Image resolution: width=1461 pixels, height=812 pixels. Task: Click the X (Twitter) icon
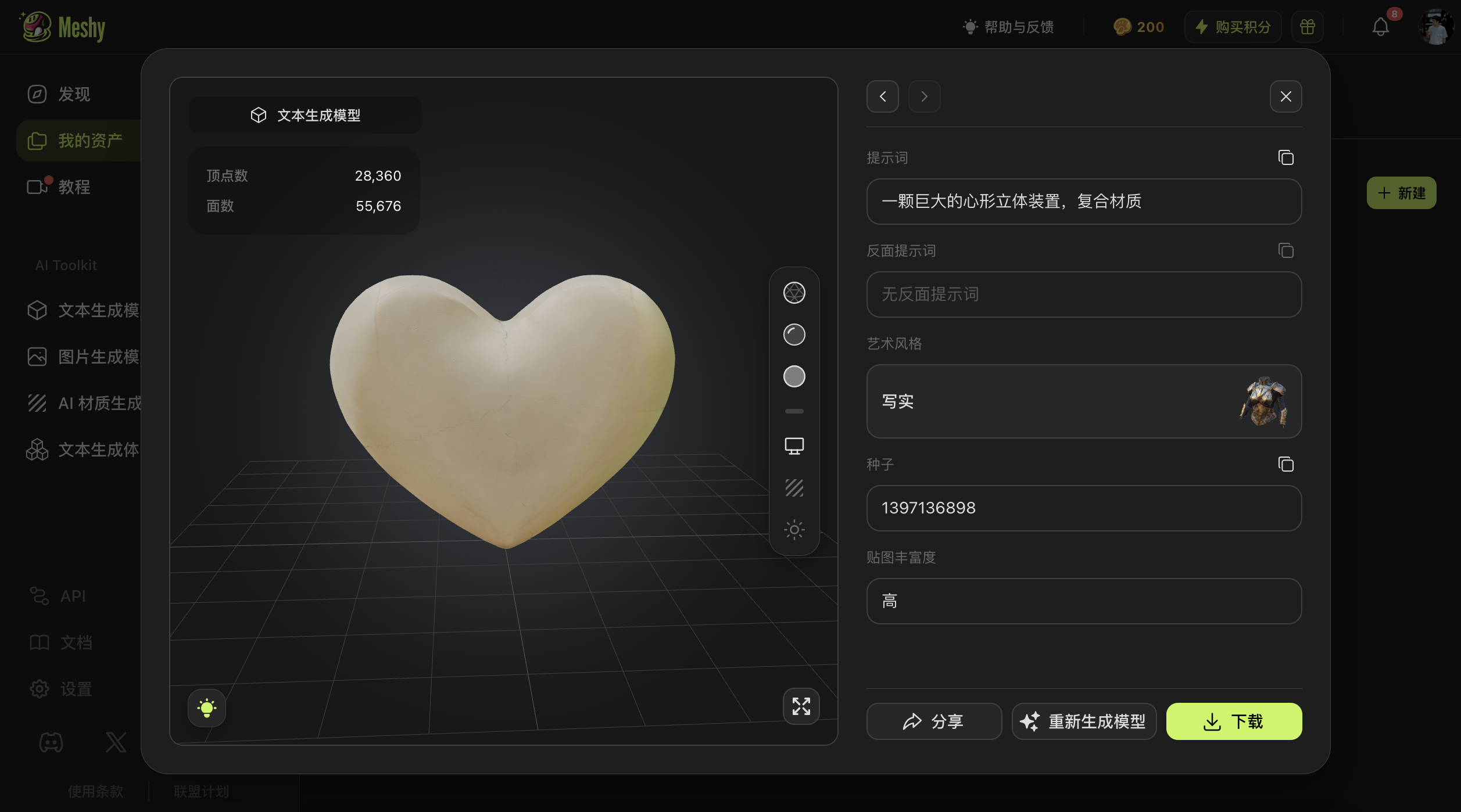pos(116,742)
